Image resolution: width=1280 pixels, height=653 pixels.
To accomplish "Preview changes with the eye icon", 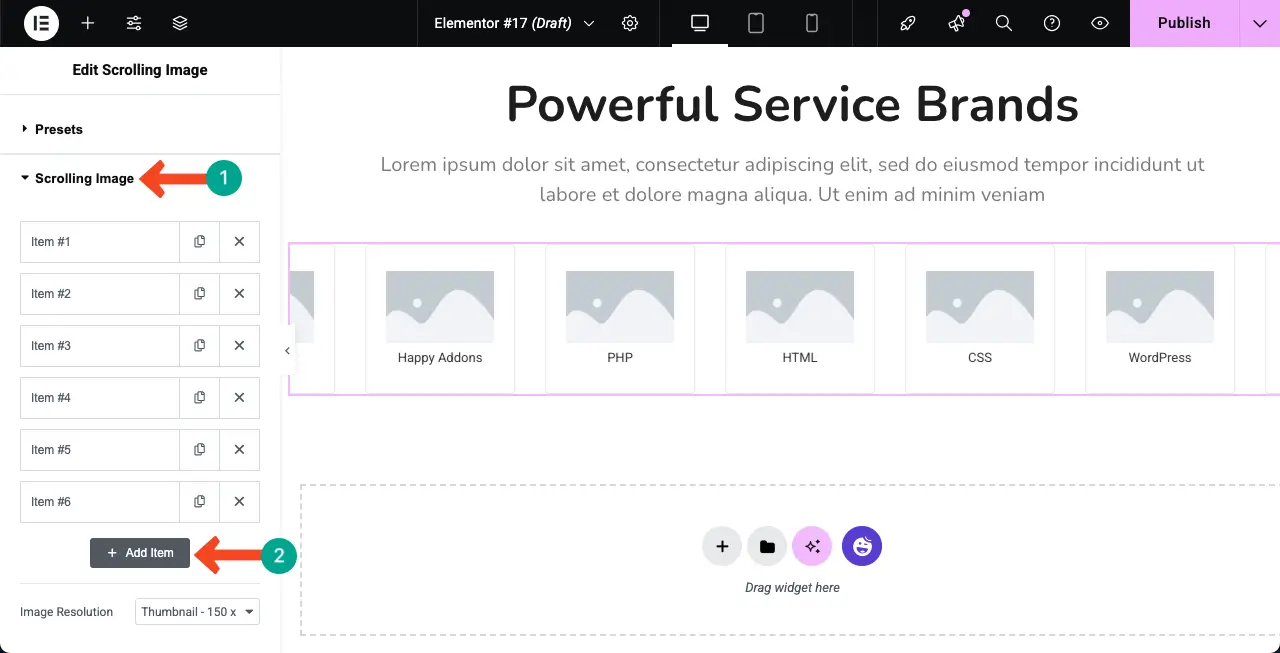I will pos(1100,23).
